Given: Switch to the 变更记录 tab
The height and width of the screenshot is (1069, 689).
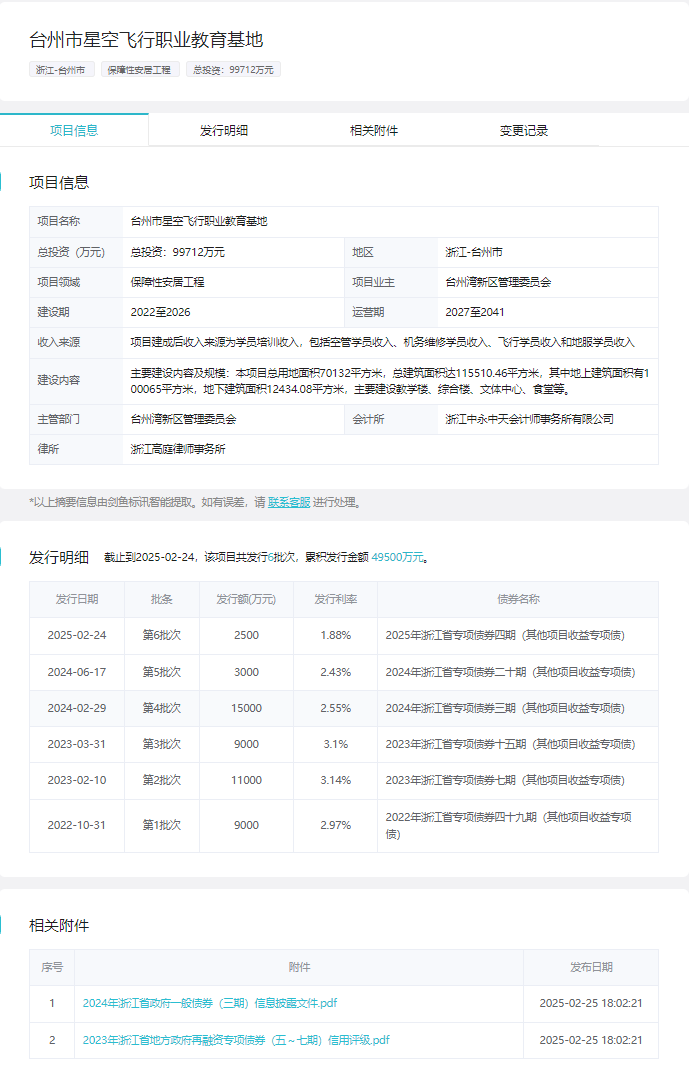Looking at the screenshot, I should [x=524, y=130].
